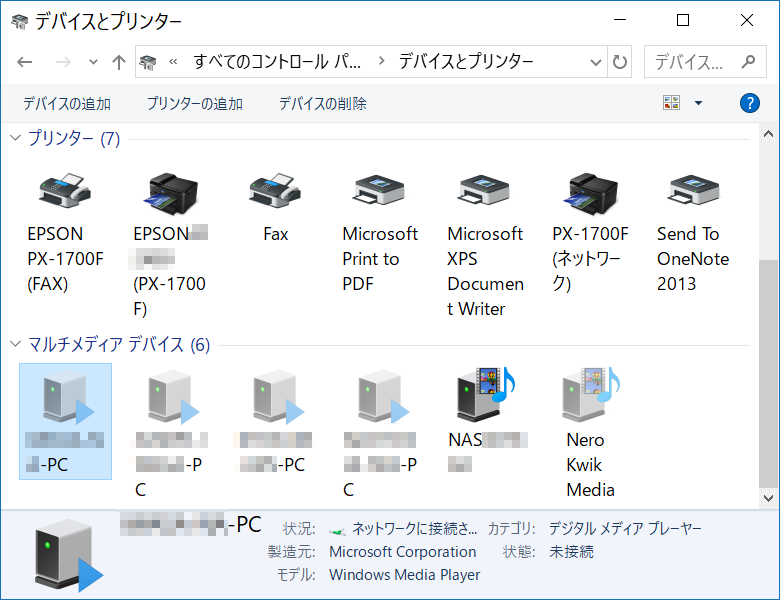Select the Fax device icon
The image size is (780, 600).
coord(275,191)
